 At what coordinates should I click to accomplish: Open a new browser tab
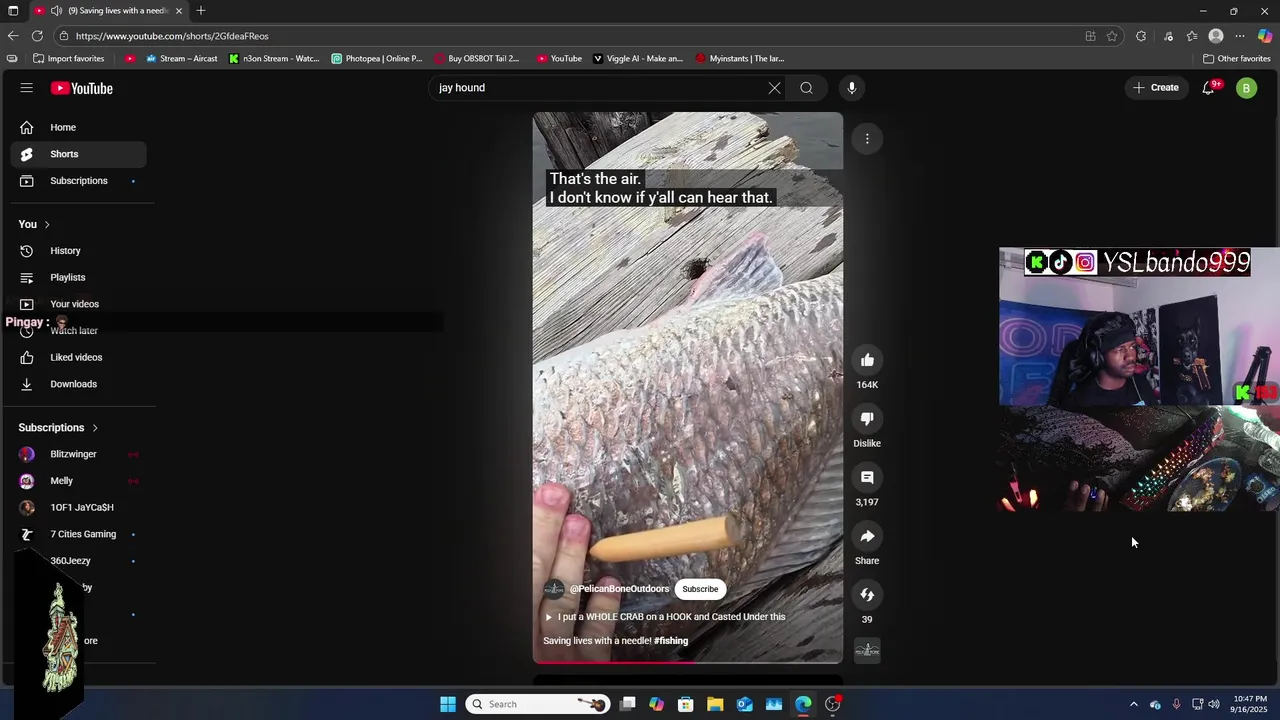click(x=201, y=10)
